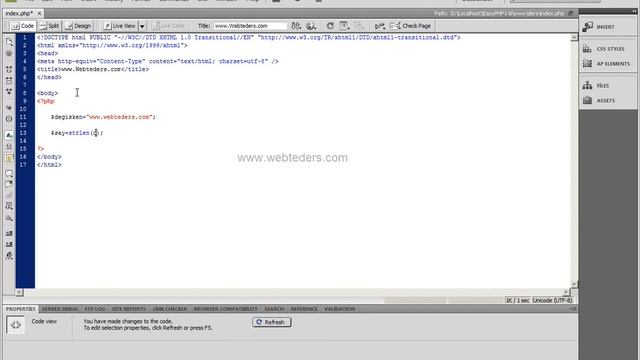This screenshot has height=360, width=640.
Task: Select the index.php document tab
Action: pos(19,13)
